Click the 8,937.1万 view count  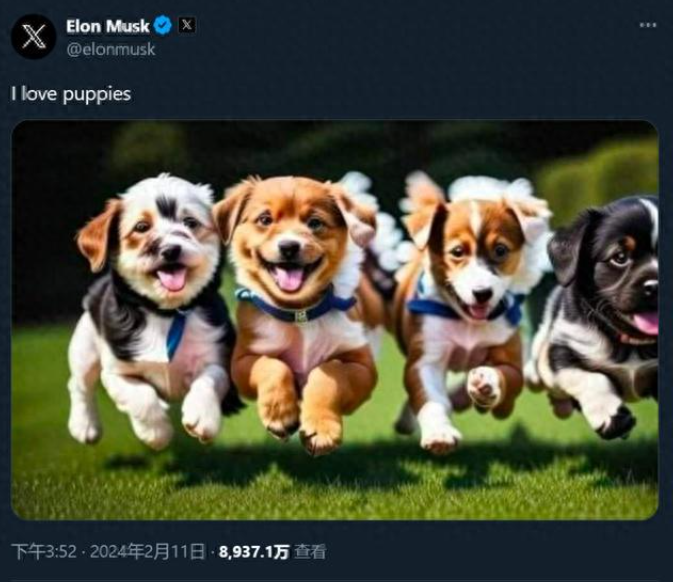tap(254, 552)
